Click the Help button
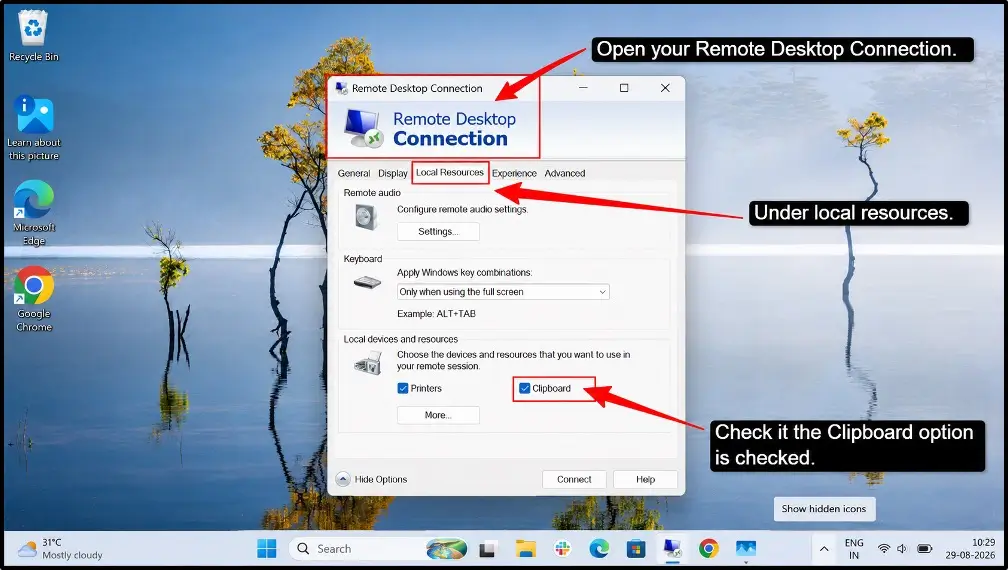Viewport: 1008px width, 570px height. click(645, 479)
